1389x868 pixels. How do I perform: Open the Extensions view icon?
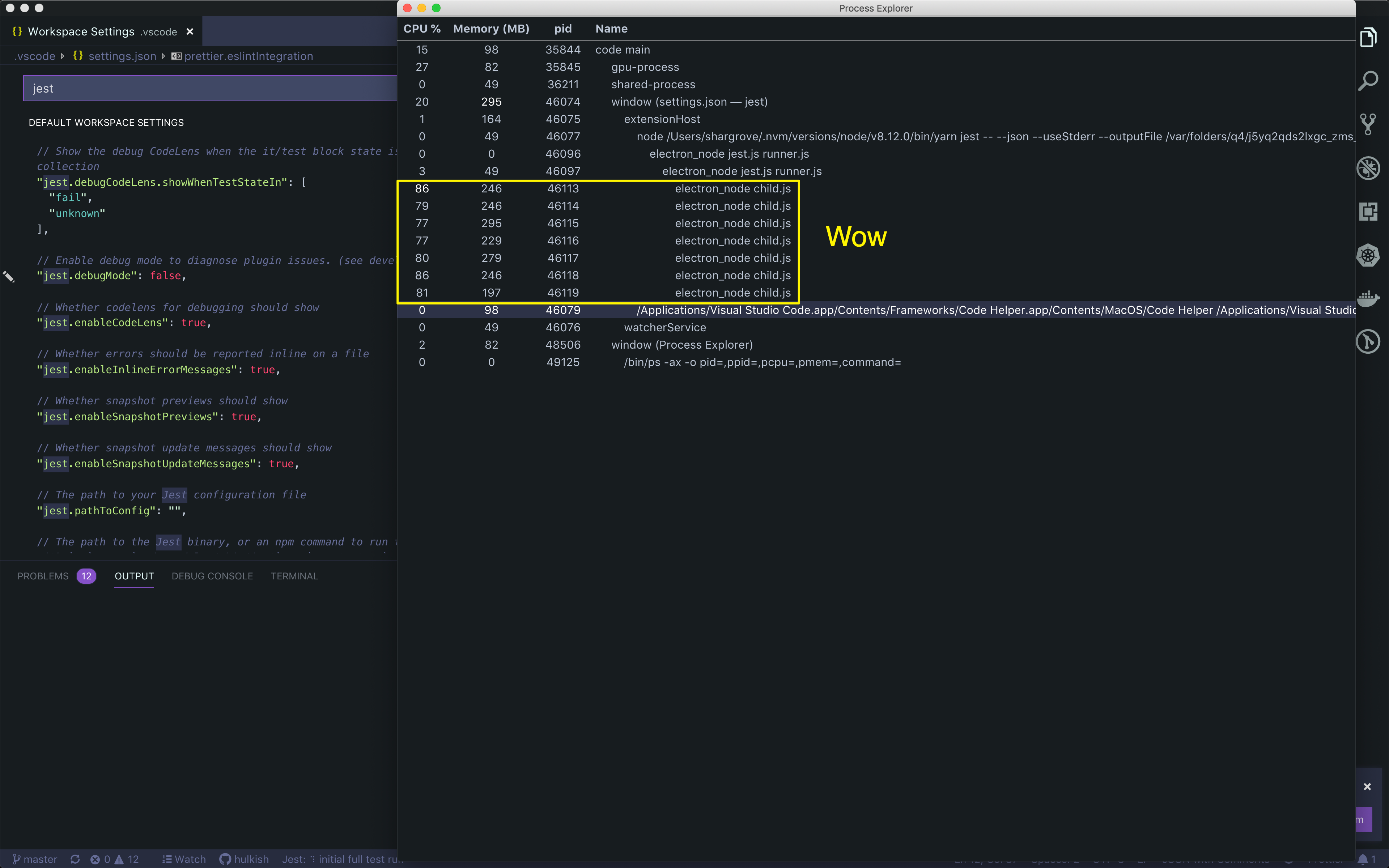(1368, 211)
